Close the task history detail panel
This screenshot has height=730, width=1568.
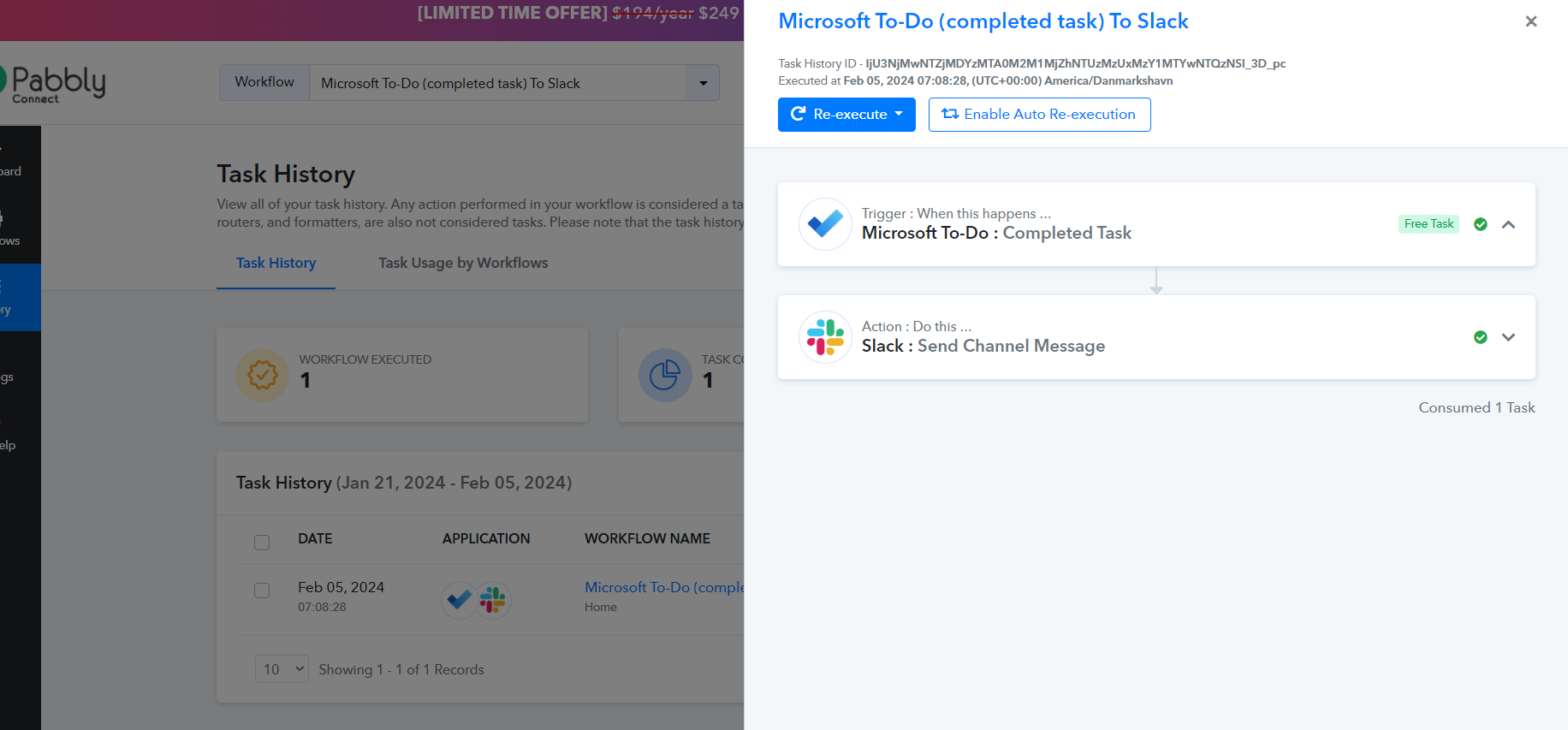click(x=1531, y=21)
